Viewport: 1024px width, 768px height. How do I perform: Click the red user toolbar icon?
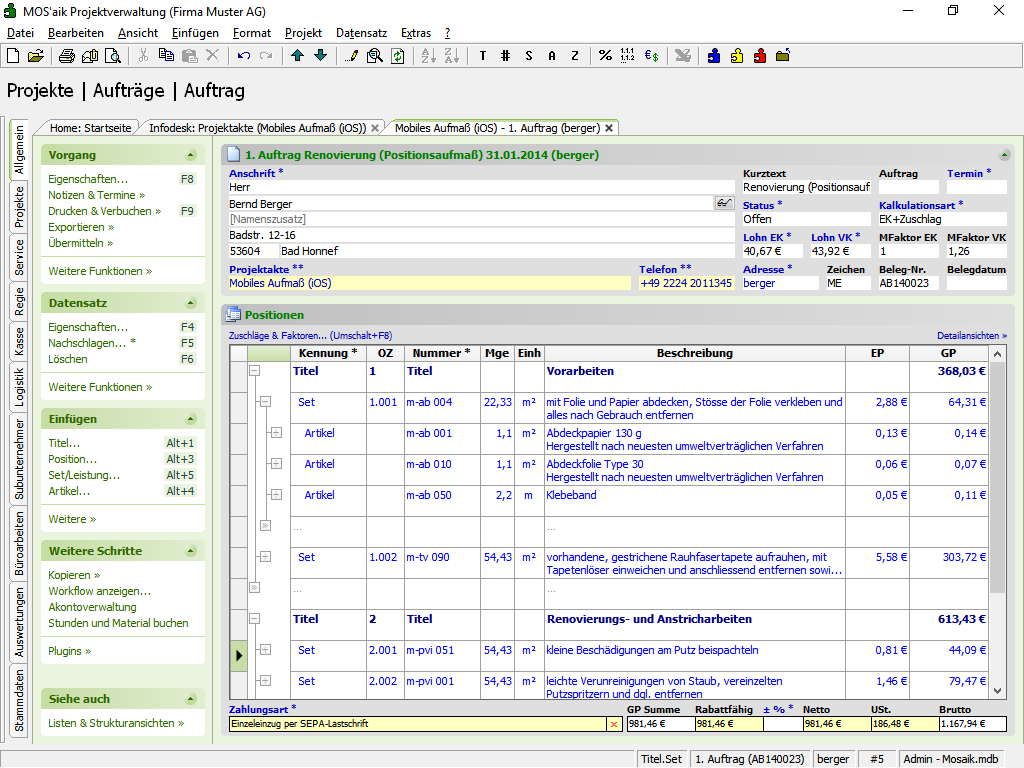(760, 56)
